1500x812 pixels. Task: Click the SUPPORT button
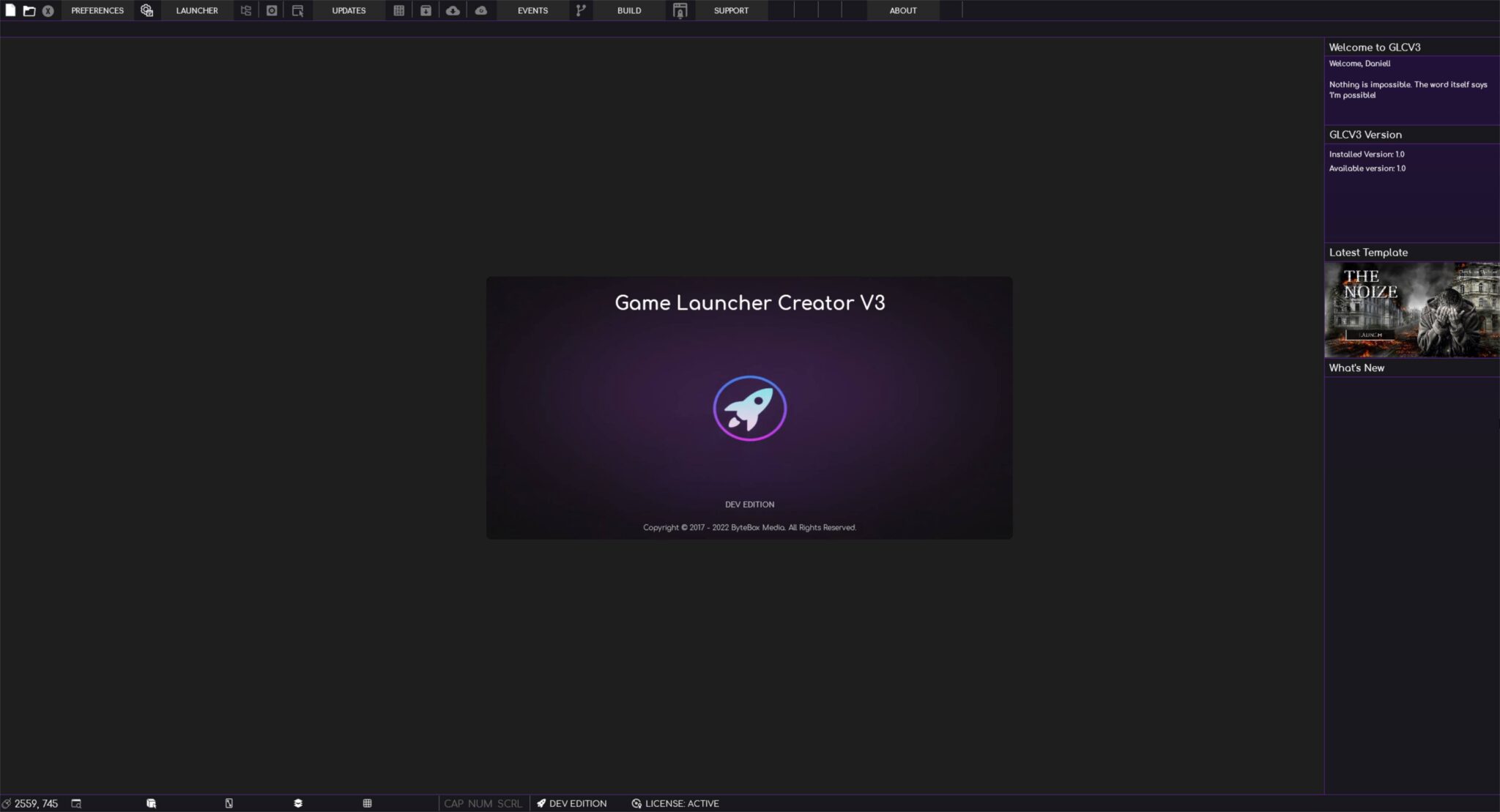click(x=730, y=10)
